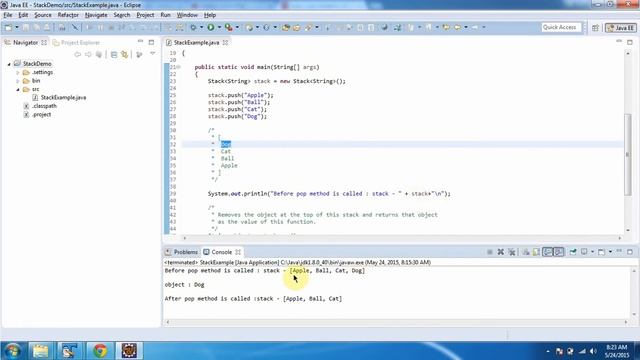640x360 pixels.
Task: Switch to the Problems tab
Action: 182,252
